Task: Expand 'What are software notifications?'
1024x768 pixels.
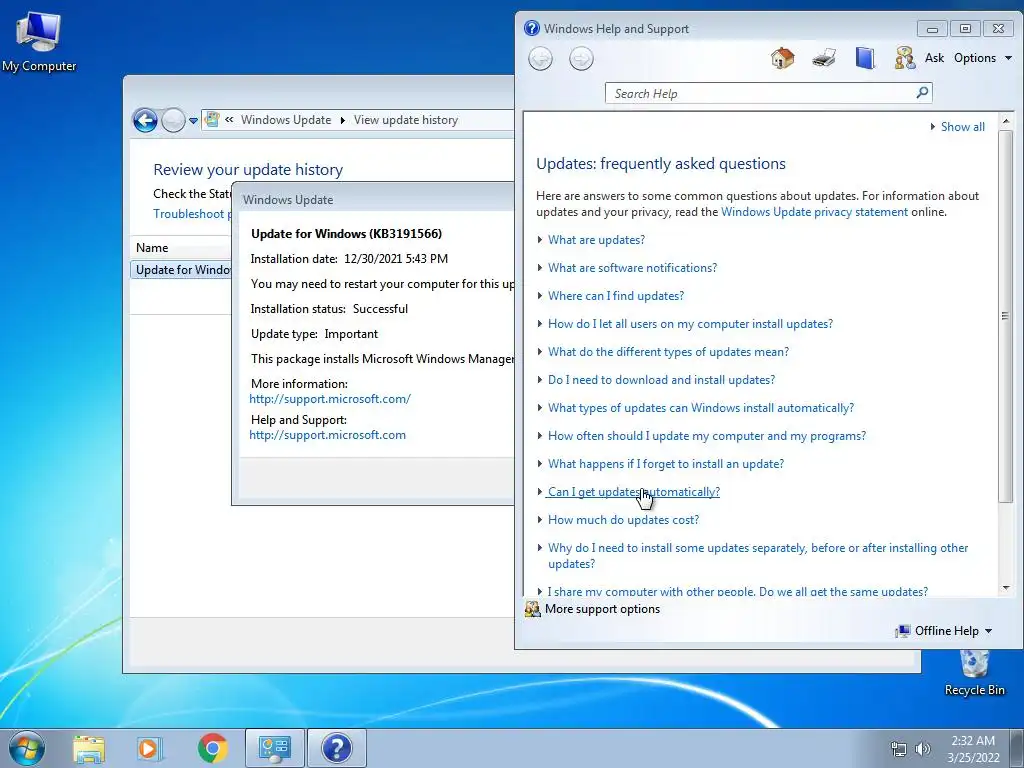Action: (x=632, y=268)
